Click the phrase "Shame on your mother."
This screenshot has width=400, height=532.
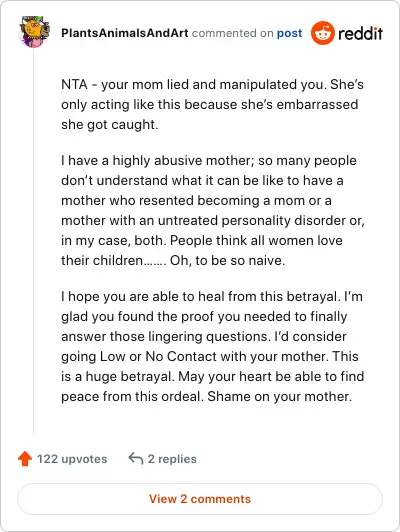280,397
